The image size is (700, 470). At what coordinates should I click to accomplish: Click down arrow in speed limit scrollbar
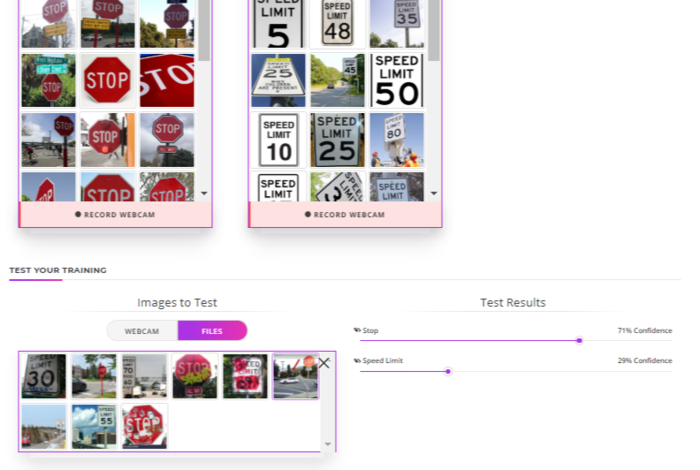[434, 194]
